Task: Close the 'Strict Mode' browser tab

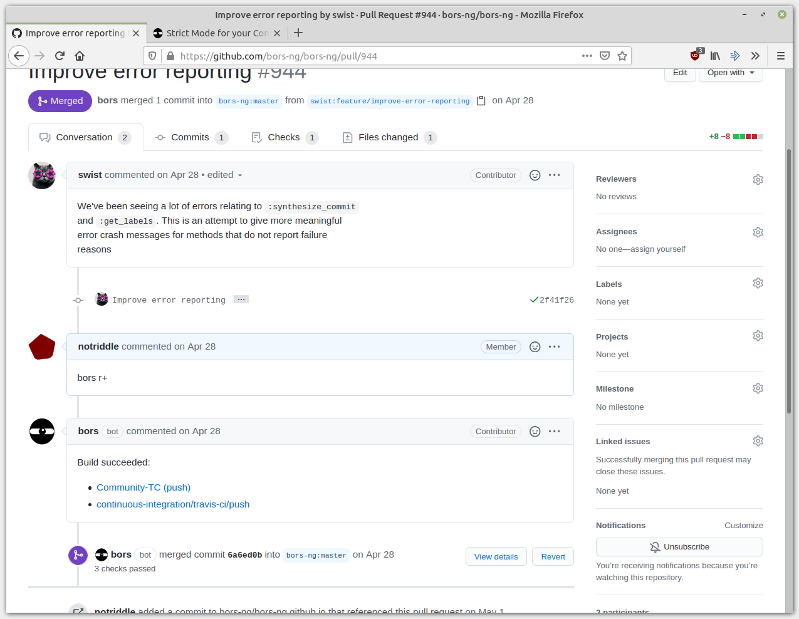Action: 277,33
